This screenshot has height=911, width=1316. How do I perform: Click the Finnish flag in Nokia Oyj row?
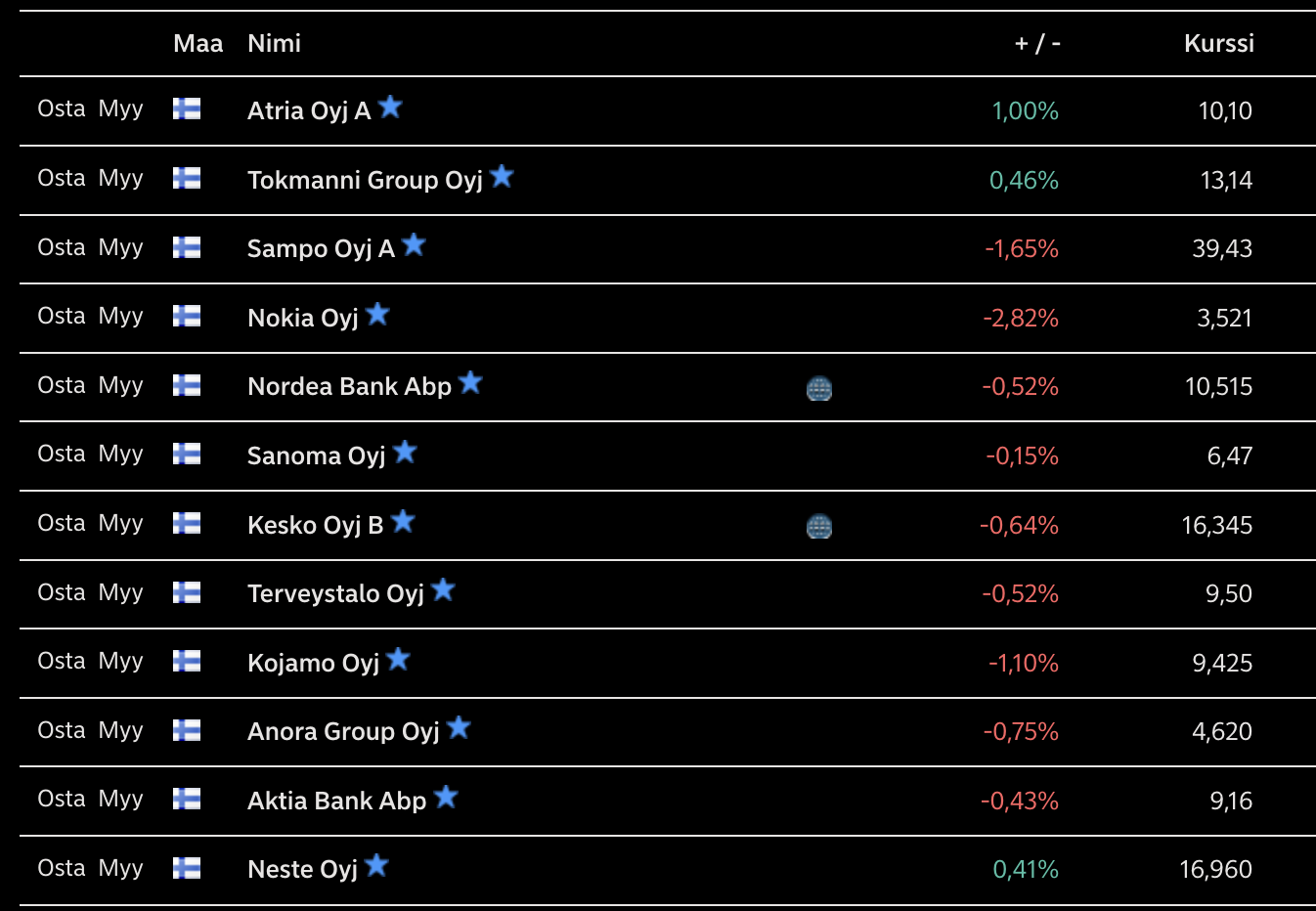click(x=187, y=316)
